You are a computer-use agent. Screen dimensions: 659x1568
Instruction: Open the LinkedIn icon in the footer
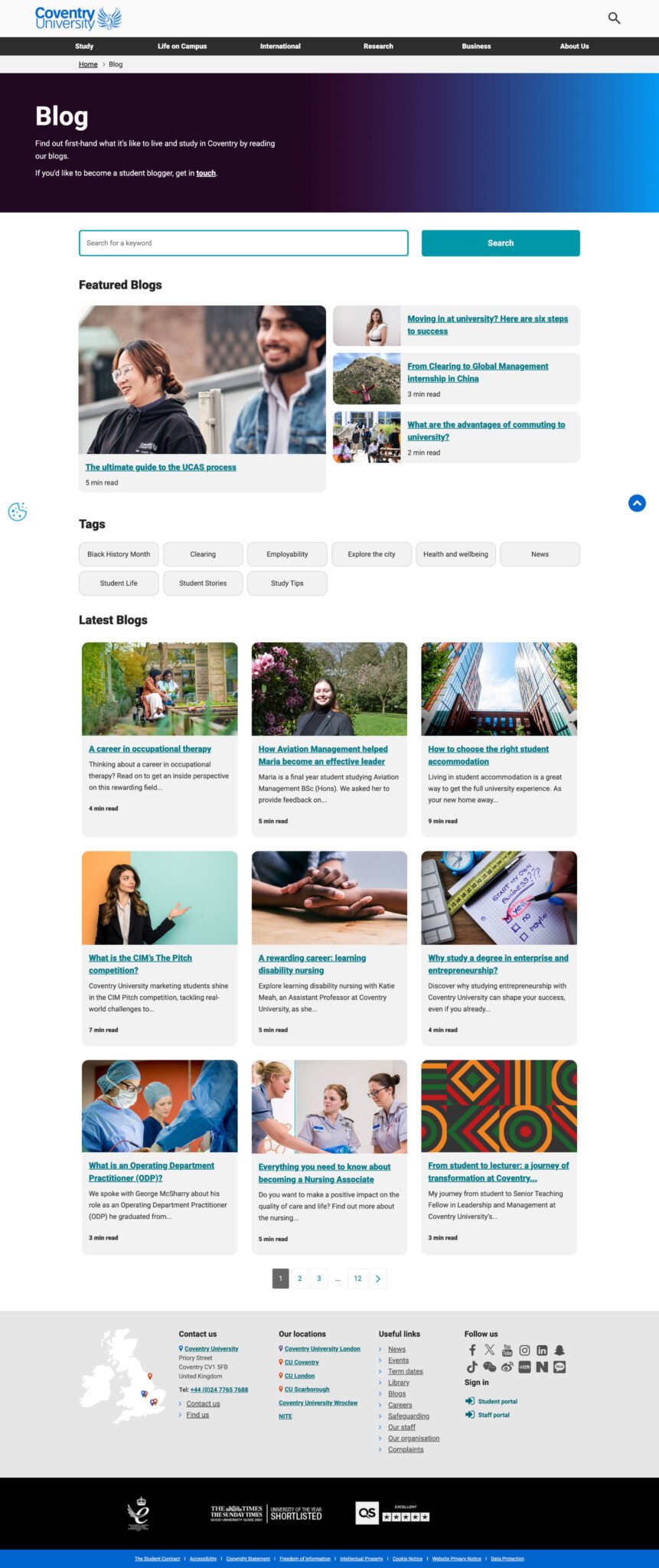(542, 1350)
